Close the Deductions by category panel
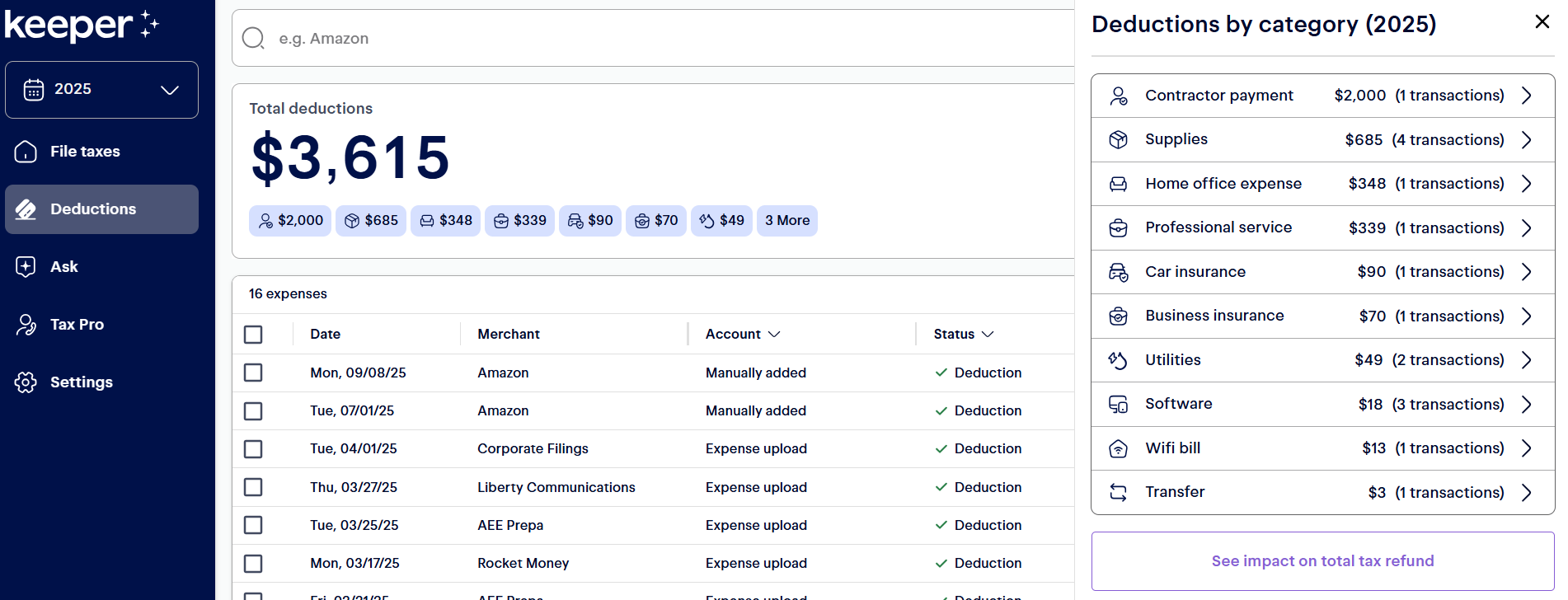The image size is (1568, 600). click(1542, 22)
